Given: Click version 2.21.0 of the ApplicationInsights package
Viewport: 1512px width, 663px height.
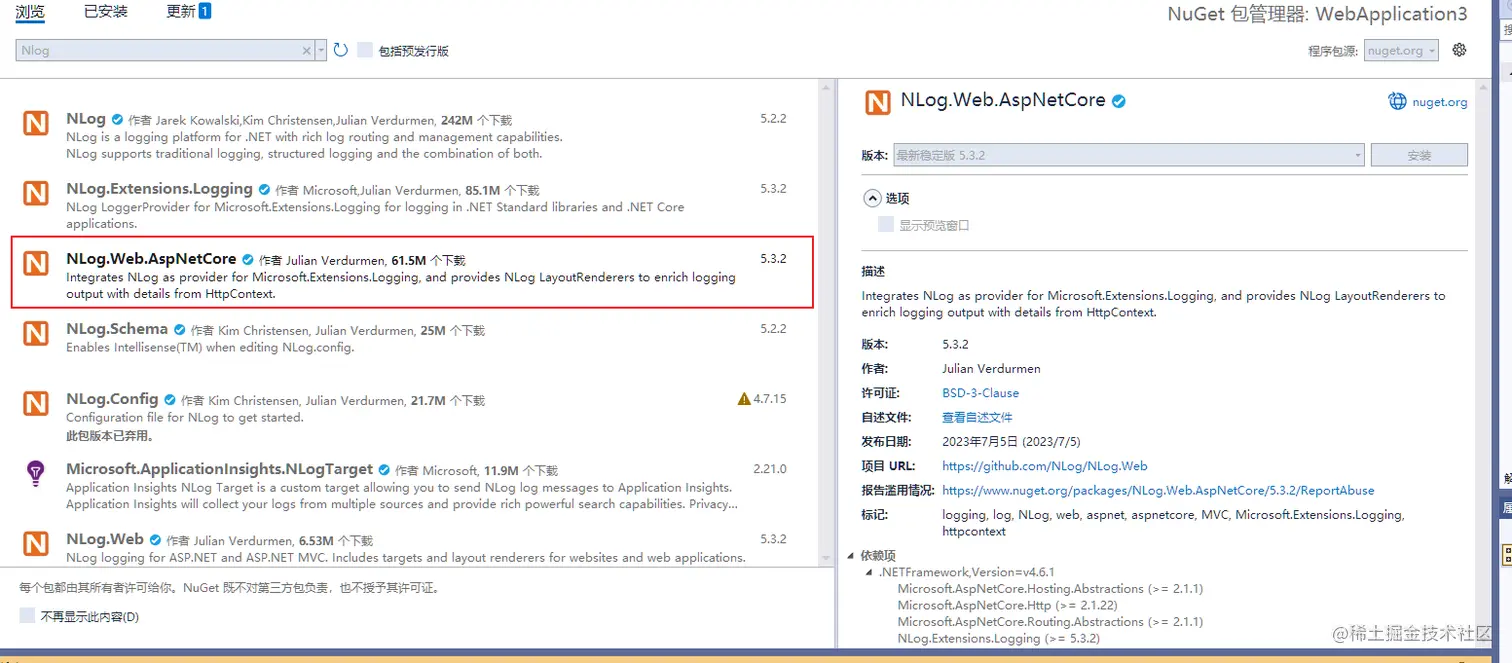Looking at the screenshot, I should (x=770, y=469).
